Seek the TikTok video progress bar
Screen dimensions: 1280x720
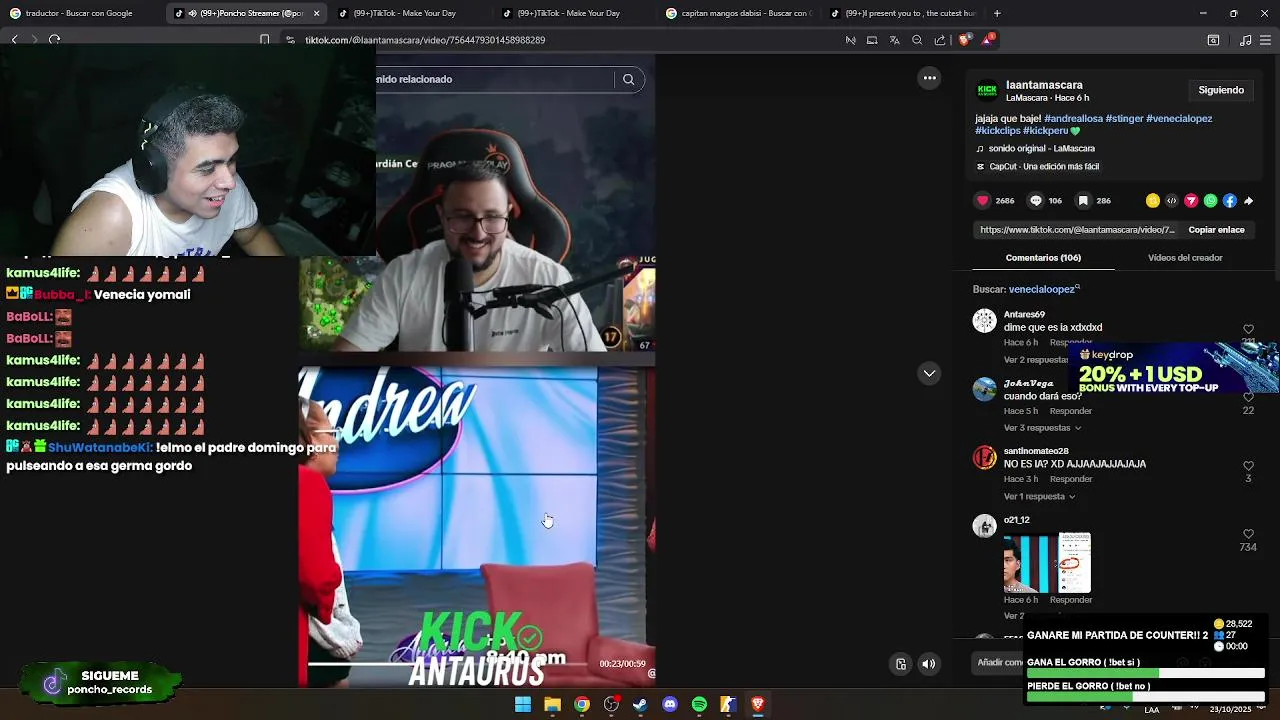pyautogui.click(x=447, y=663)
